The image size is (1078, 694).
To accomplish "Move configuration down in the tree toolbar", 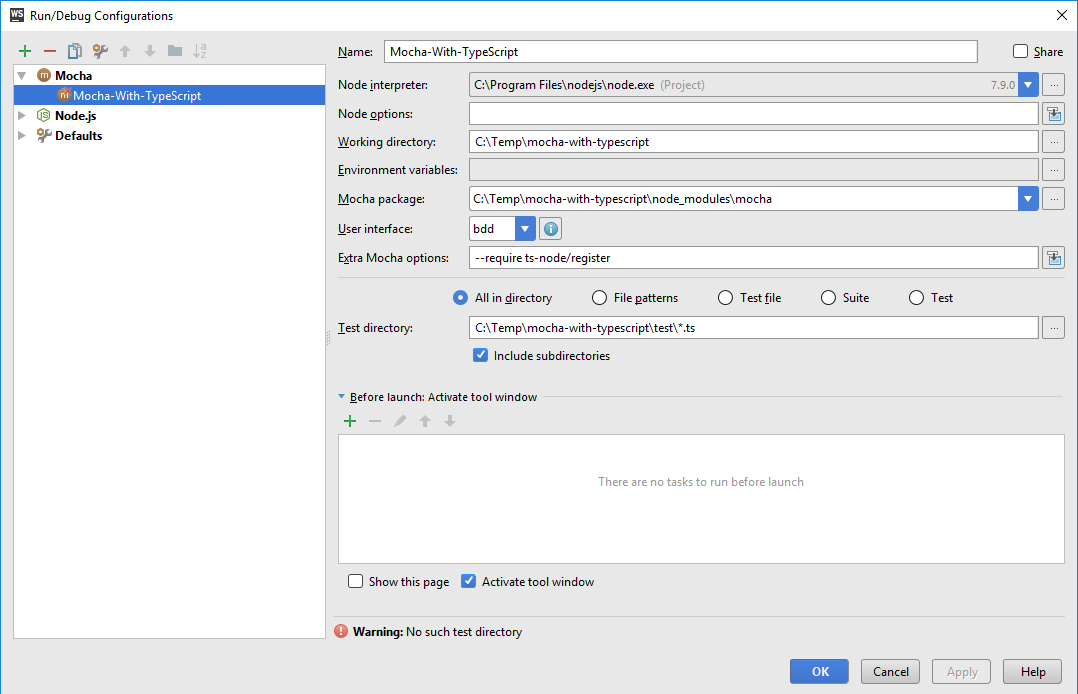I will tap(150, 51).
